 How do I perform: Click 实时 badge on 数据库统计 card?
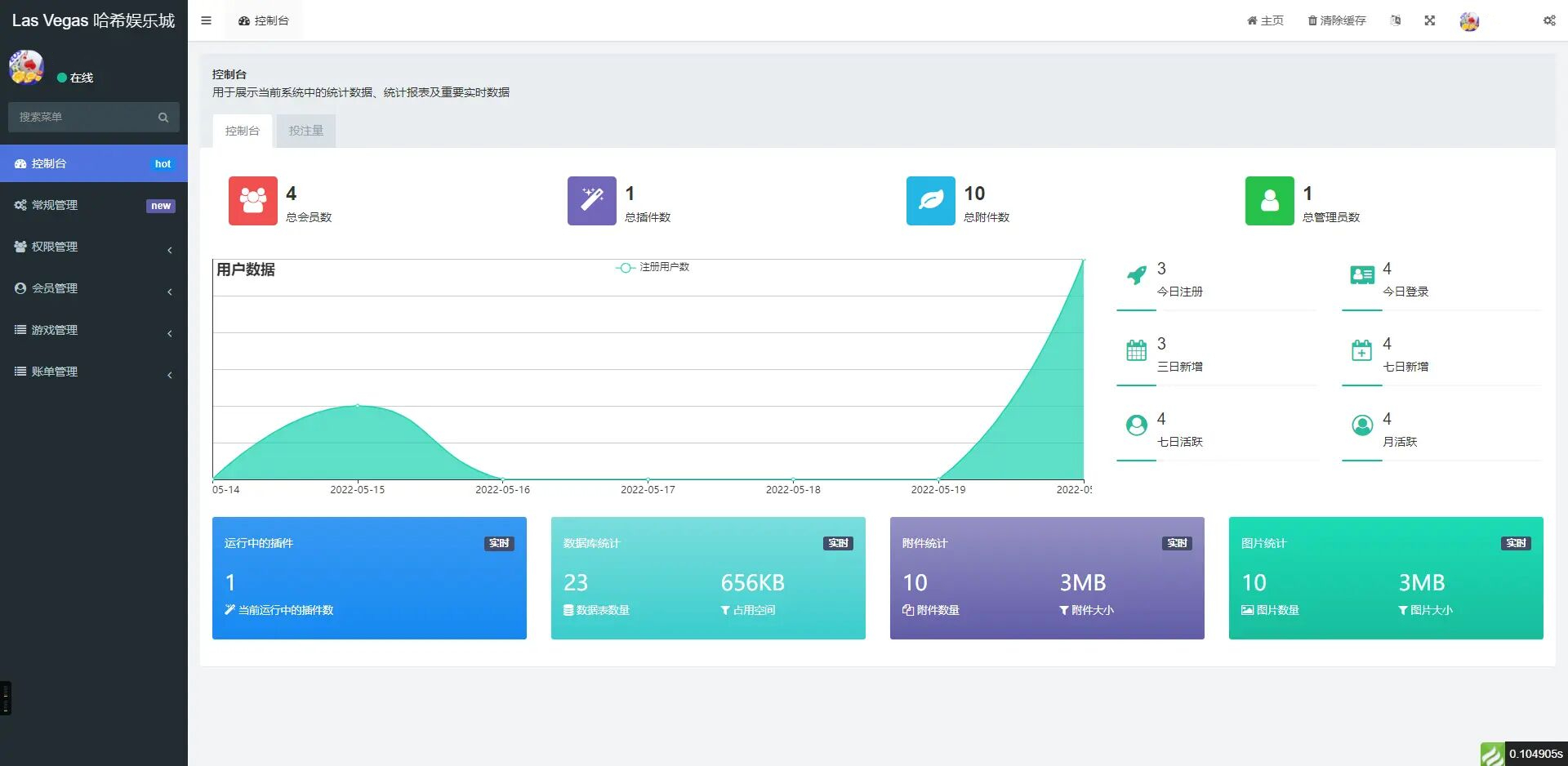point(838,543)
